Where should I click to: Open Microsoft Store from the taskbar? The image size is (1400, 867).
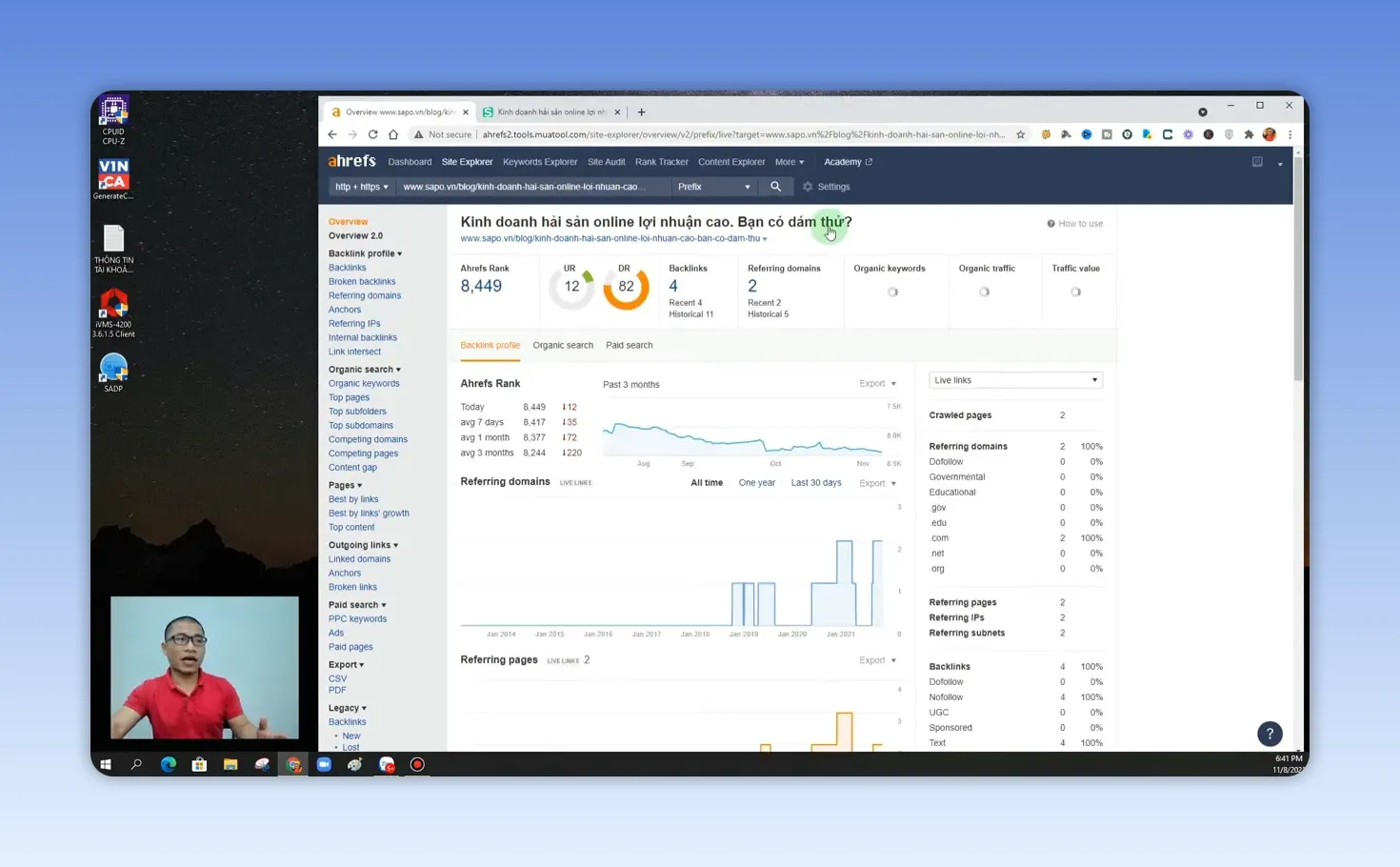pos(199,764)
